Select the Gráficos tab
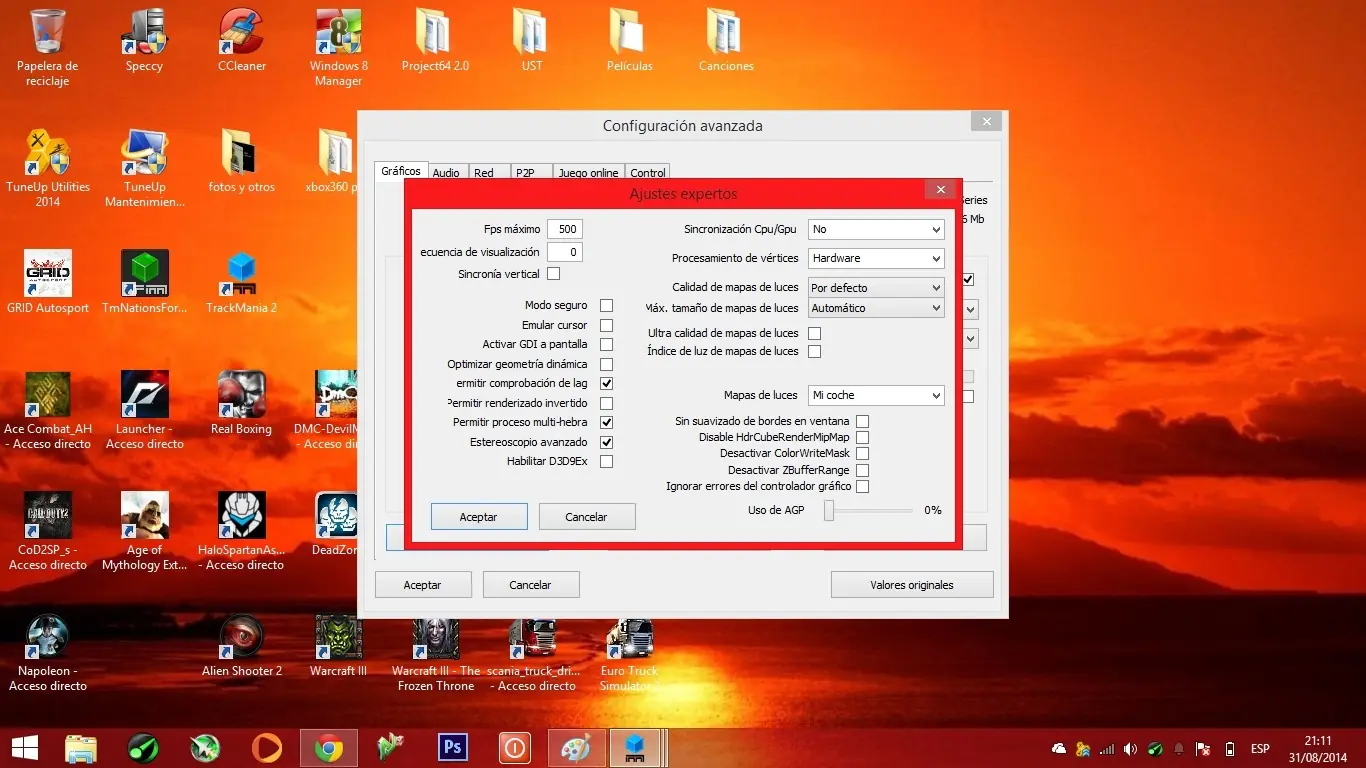The image size is (1366, 768). point(401,171)
